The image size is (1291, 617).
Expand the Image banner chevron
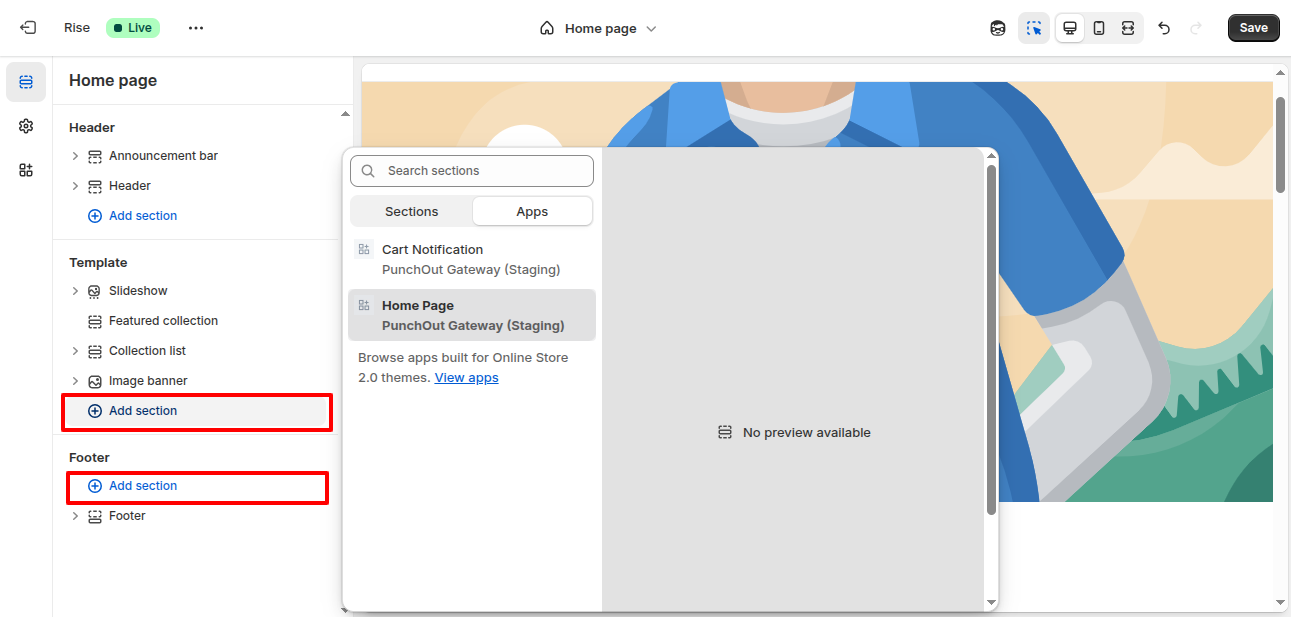(x=75, y=381)
